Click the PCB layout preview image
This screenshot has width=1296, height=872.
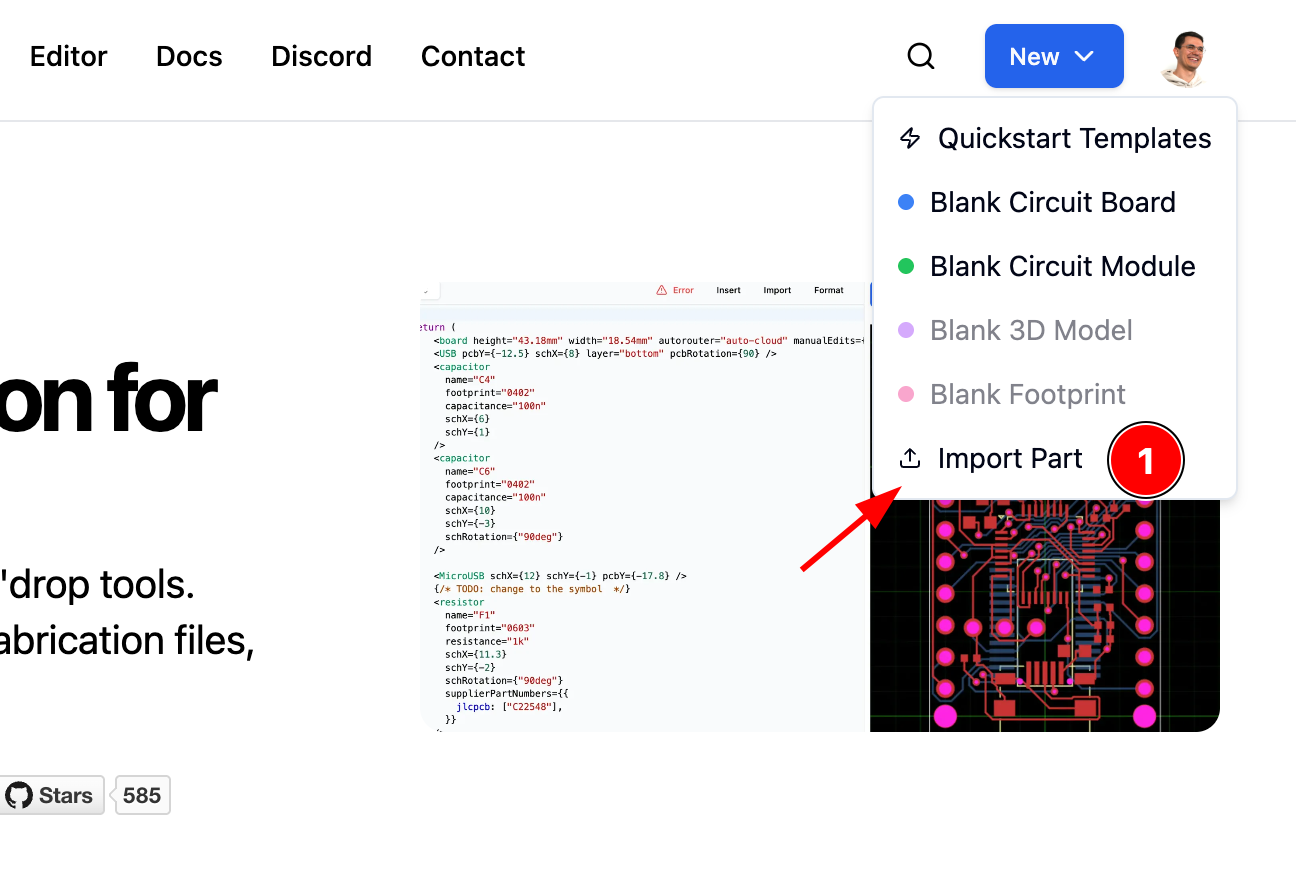click(x=1044, y=620)
